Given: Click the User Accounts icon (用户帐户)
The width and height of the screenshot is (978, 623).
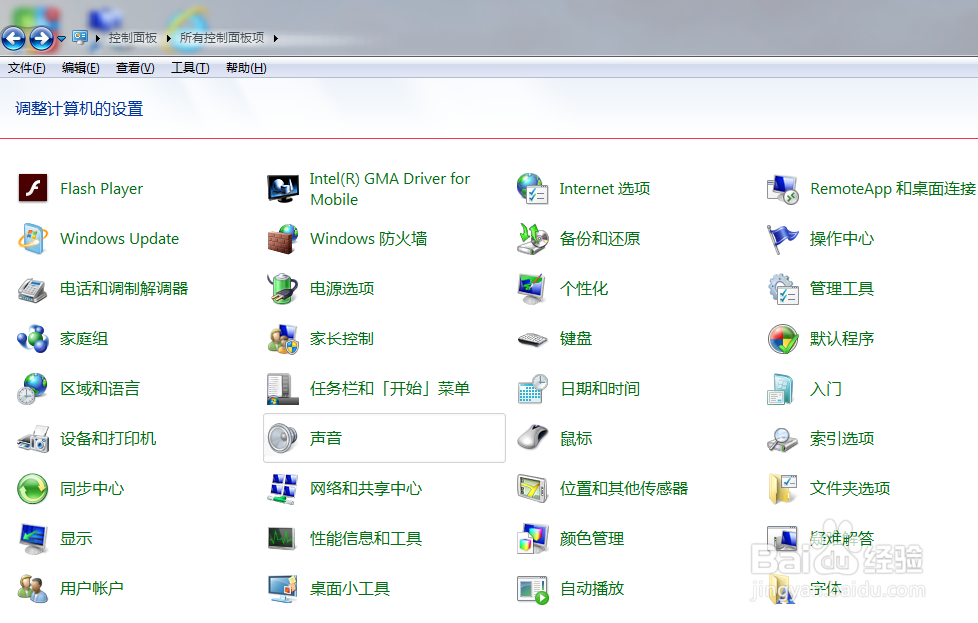Looking at the screenshot, I should [32, 589].
